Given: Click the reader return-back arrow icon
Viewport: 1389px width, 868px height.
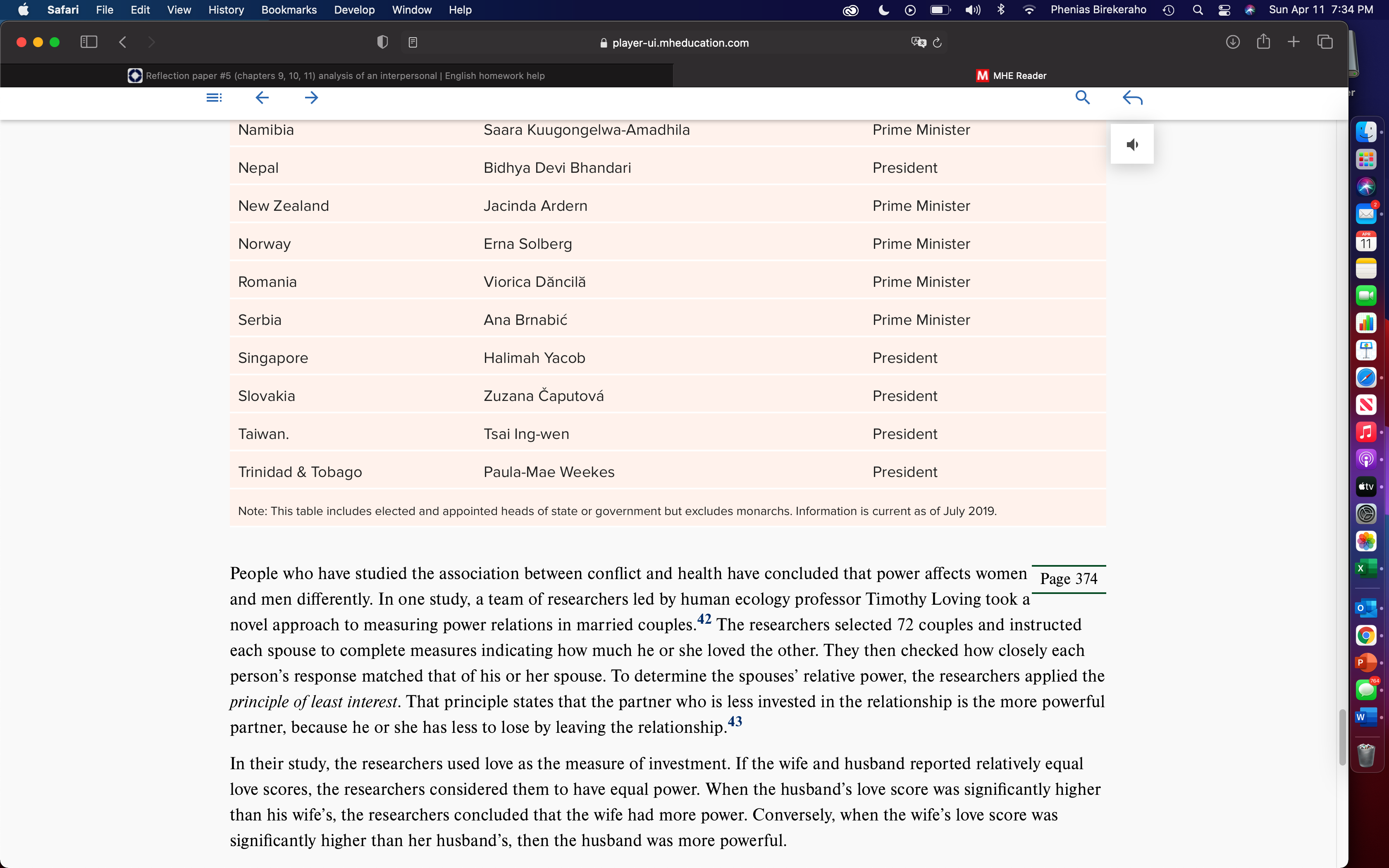Looking at the screenshot, I should [1132, 98].
